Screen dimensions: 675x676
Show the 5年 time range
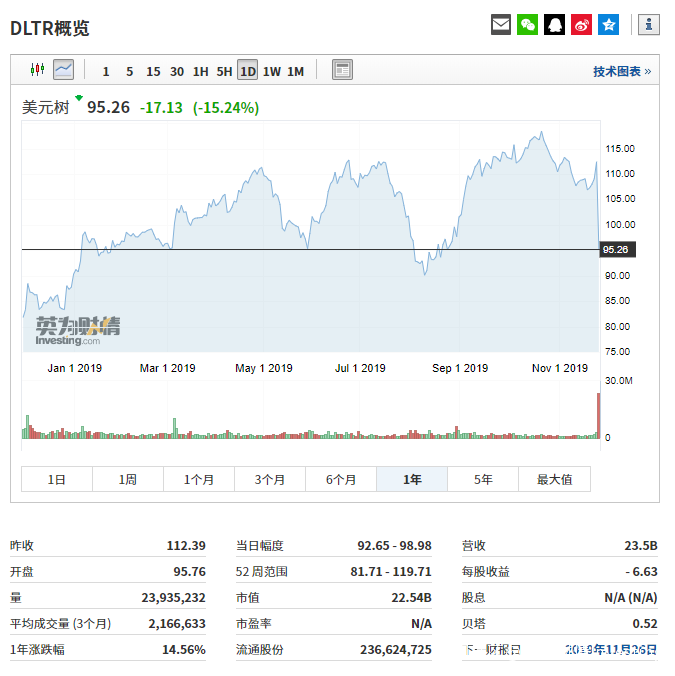tap(483, 479)
